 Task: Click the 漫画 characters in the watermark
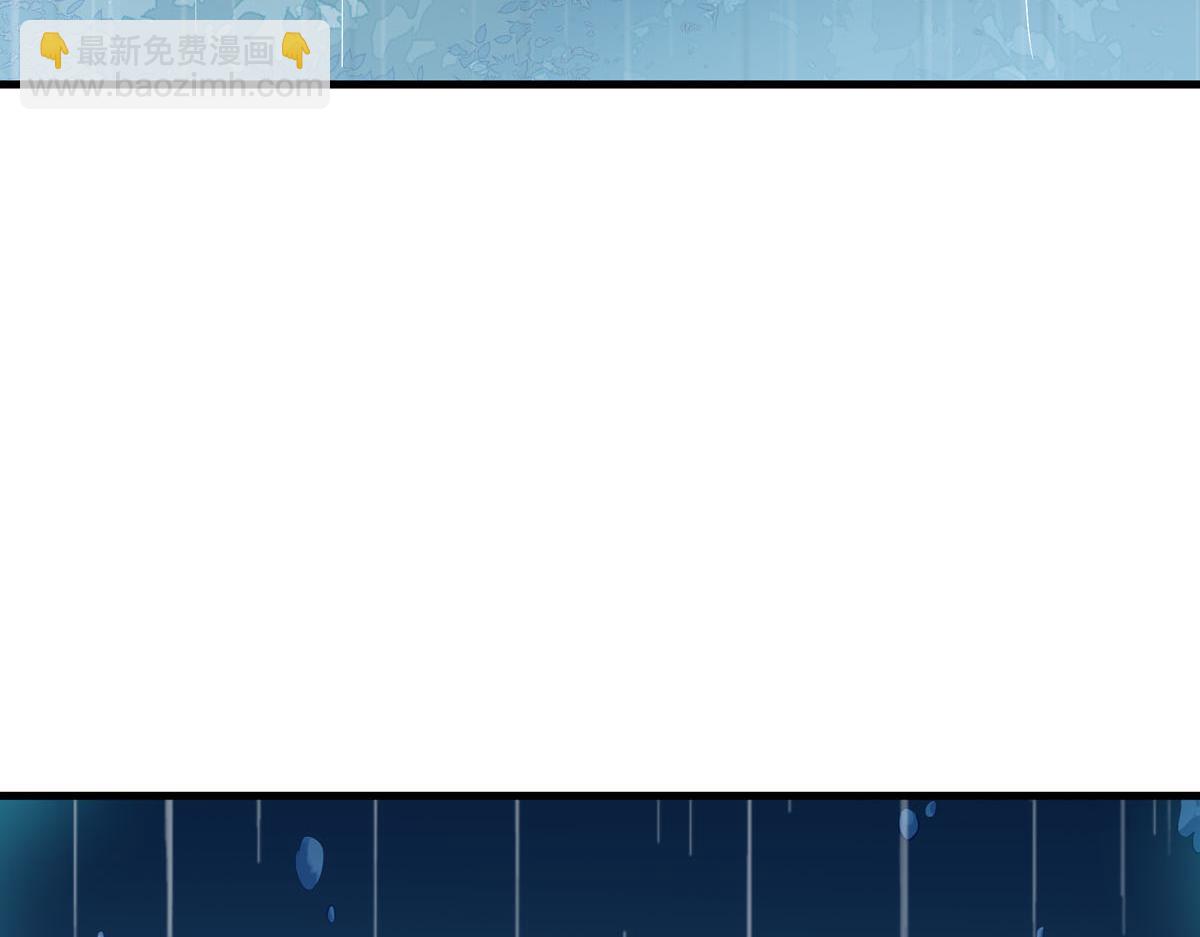coord(242,51)
